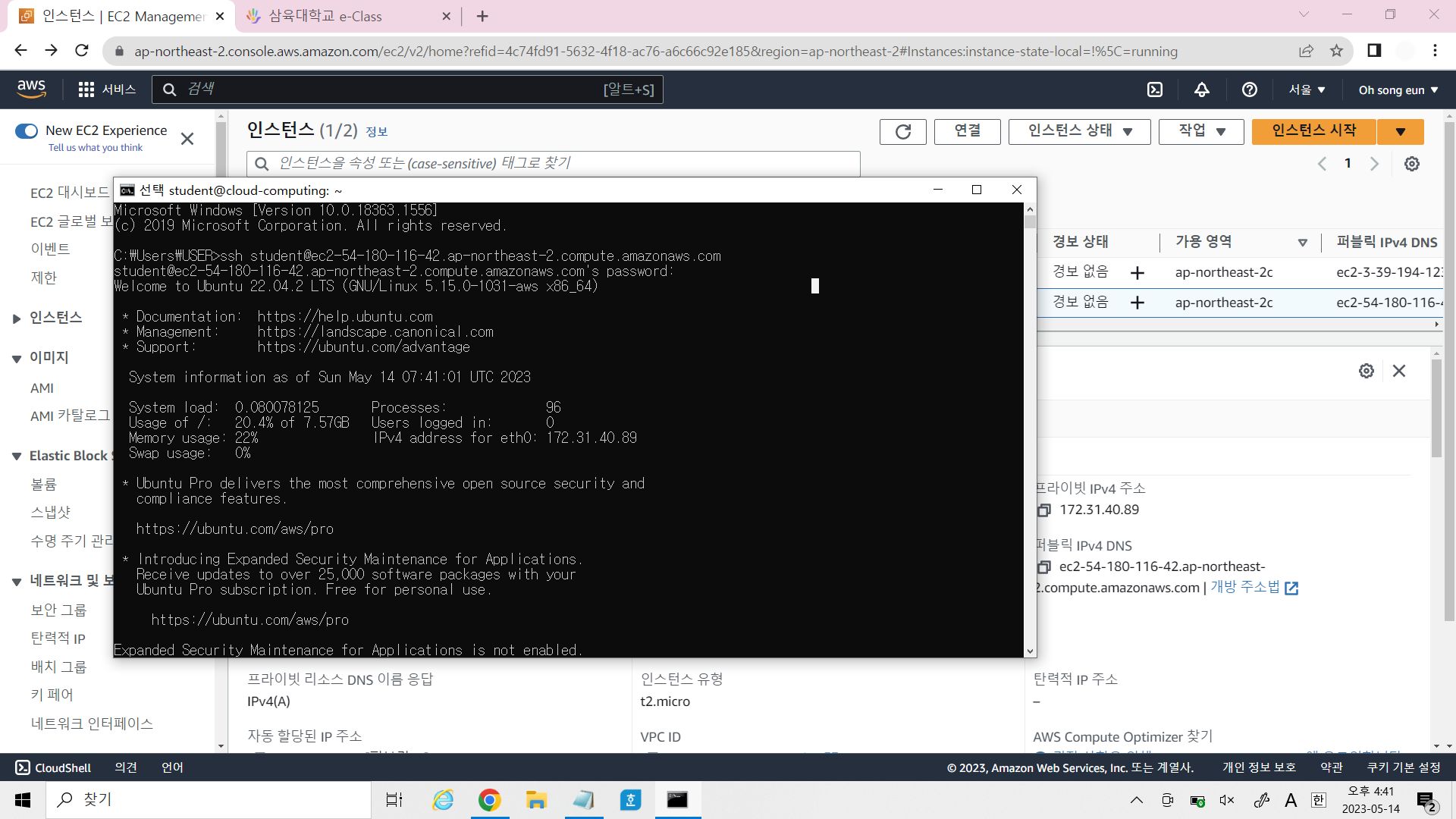Viewport: 1456px width, 819px height.
Task: Refresh the instances list
Action: (x=902, y=131)
